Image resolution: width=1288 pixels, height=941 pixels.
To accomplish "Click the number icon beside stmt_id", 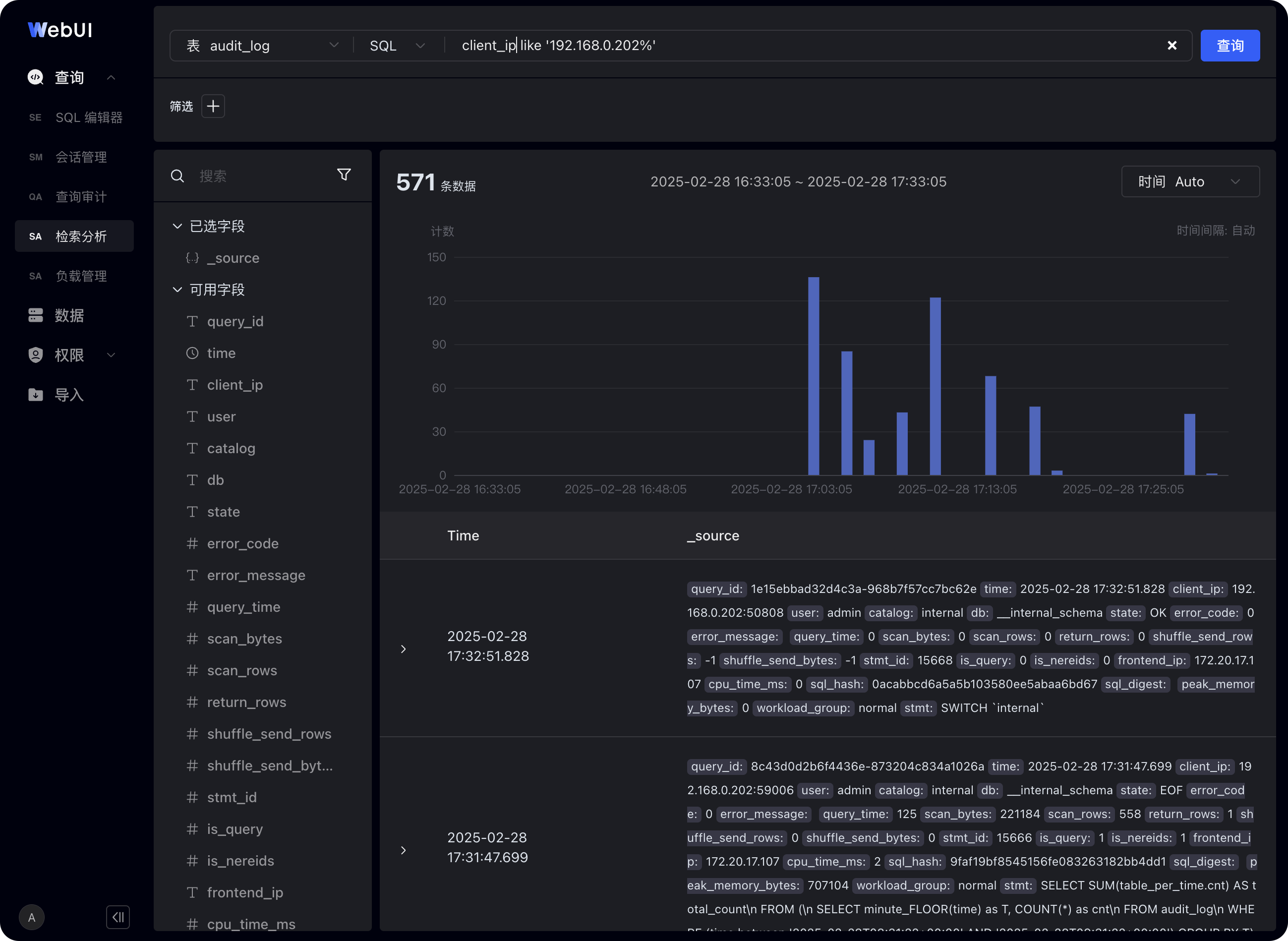I will (192, 797).
